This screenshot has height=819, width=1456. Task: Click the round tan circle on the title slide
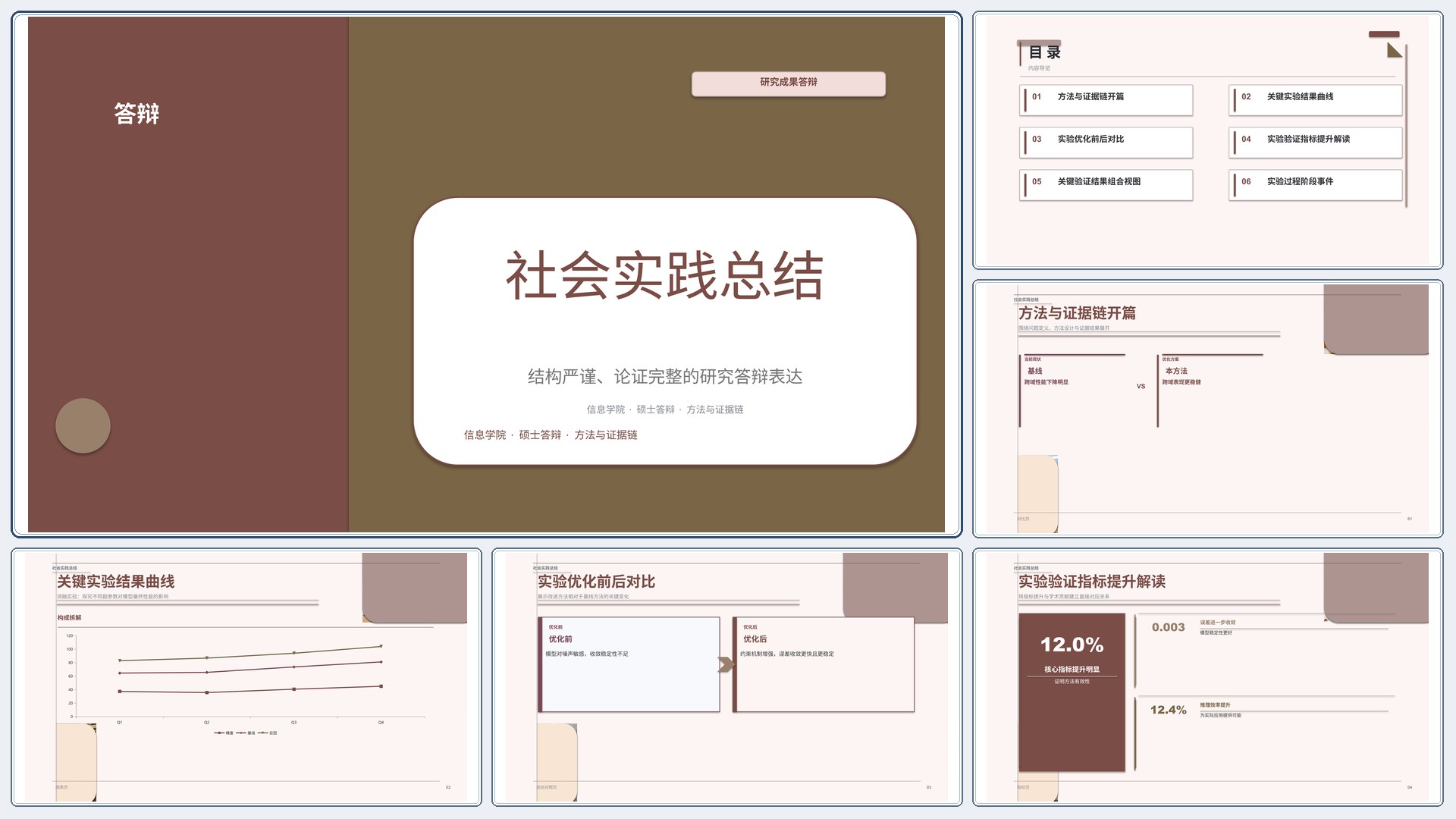(83, 426)
